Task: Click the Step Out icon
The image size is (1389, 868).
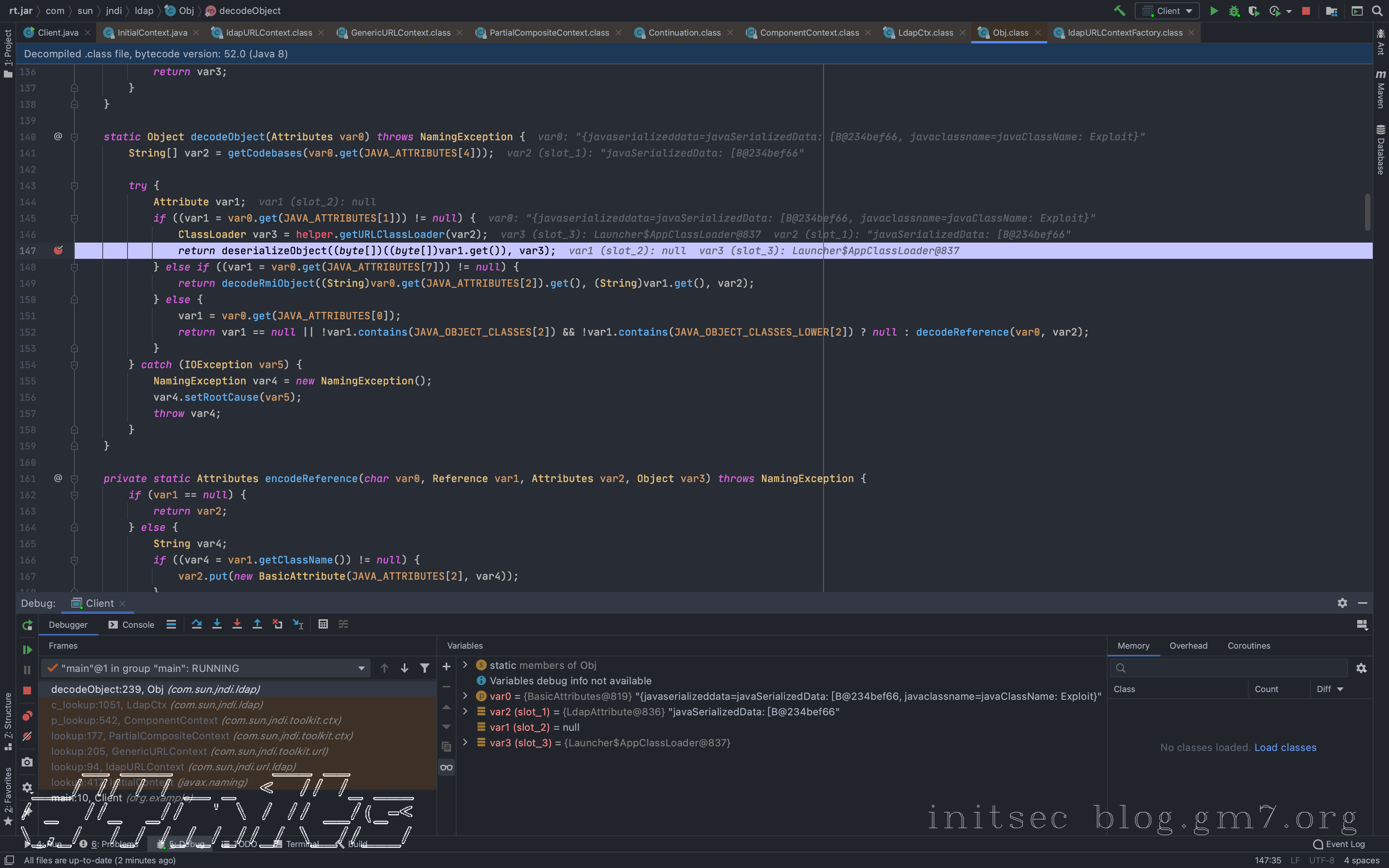Action: pyautogui.click(x=257, y=624)
